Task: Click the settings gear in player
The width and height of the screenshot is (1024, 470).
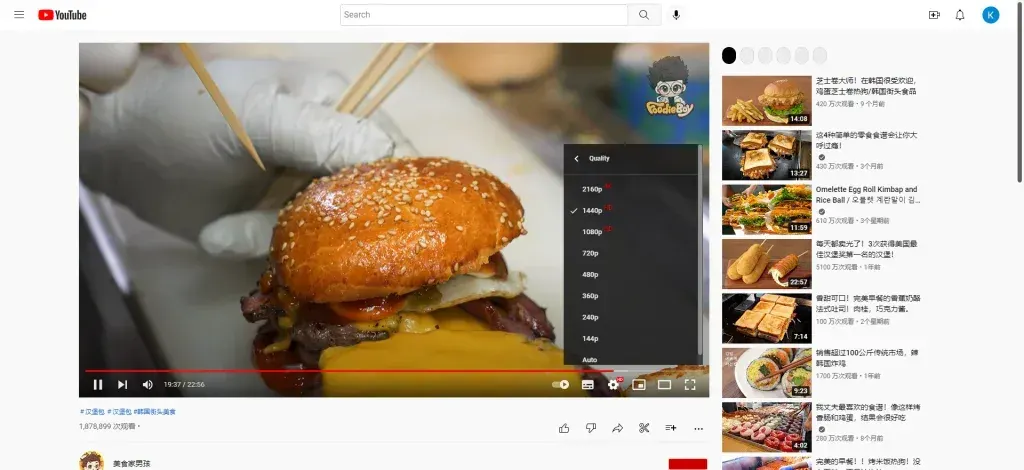Action: tap(613, 384)
